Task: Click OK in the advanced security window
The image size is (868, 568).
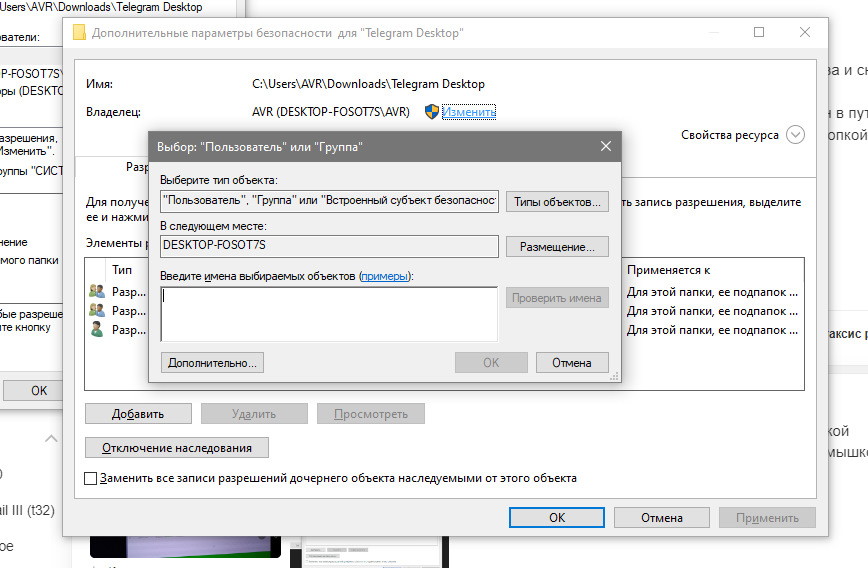Action: 557,518
